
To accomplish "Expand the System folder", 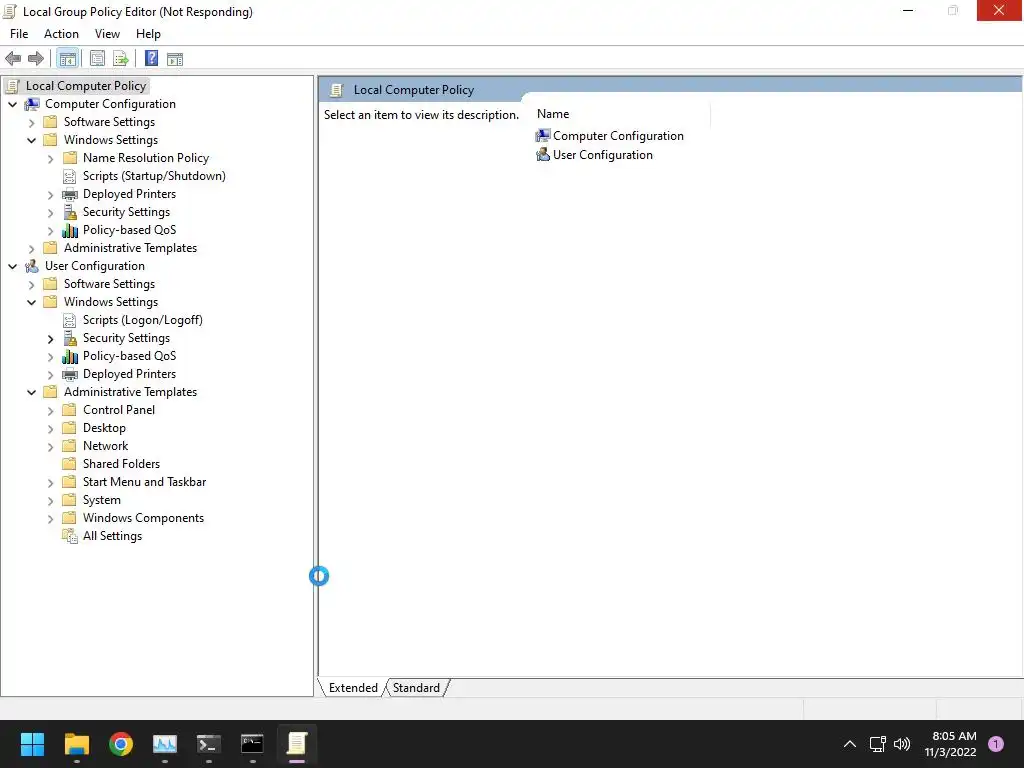I will (x=50, y=500).
